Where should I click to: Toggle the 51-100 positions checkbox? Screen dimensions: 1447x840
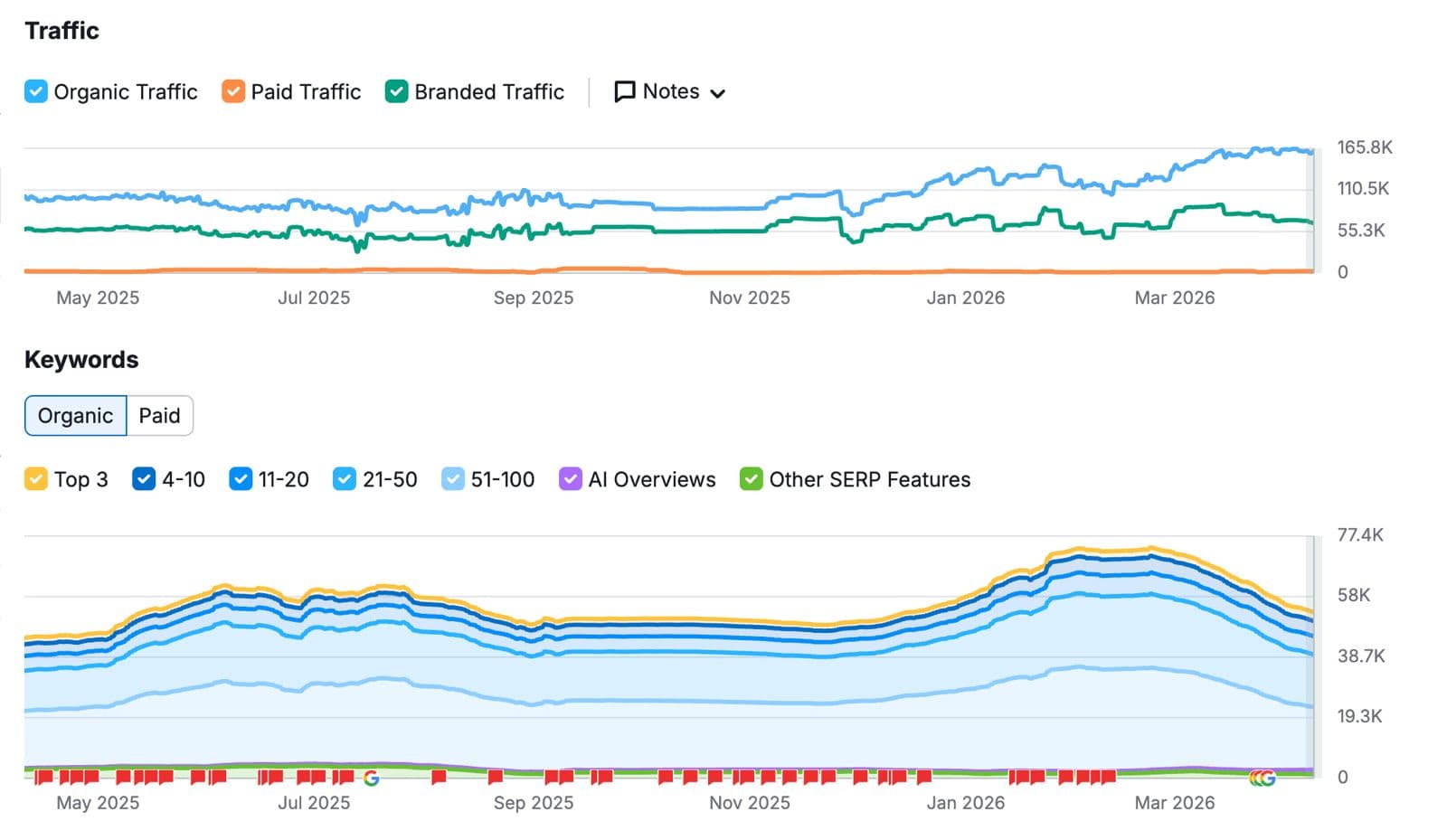coord(453,479)
